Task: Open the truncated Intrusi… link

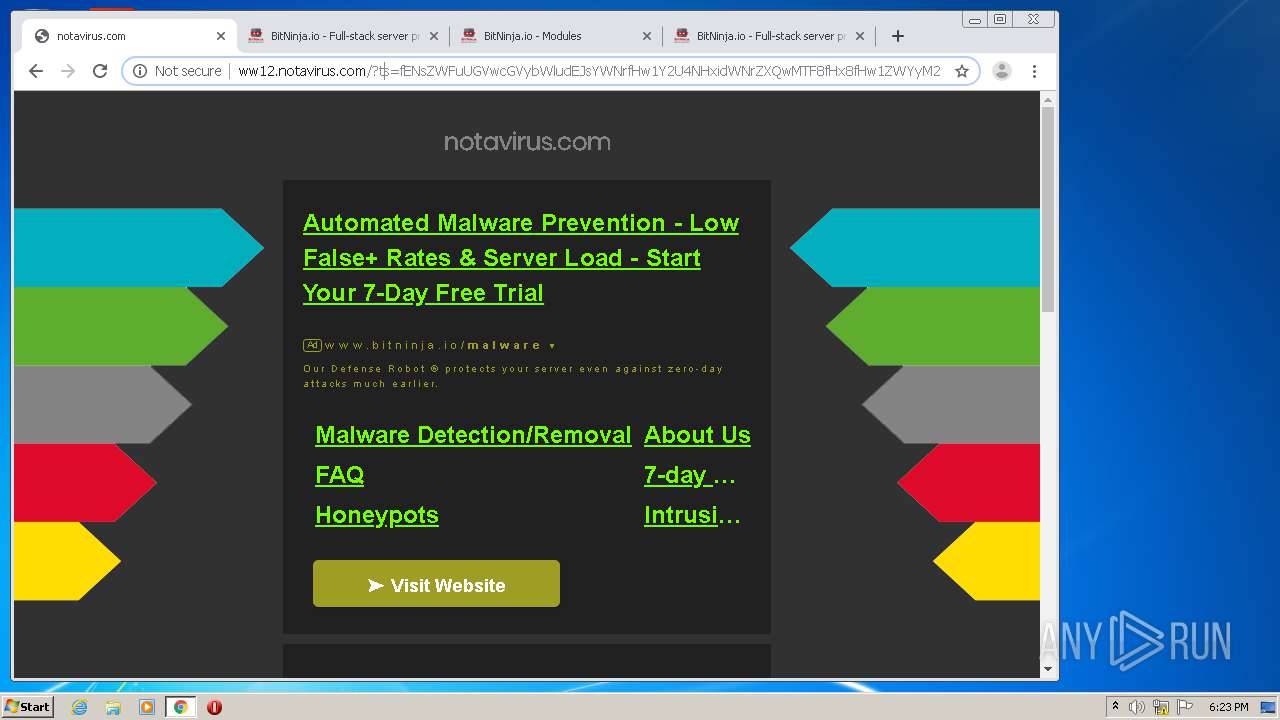Action: pos(692,515)
